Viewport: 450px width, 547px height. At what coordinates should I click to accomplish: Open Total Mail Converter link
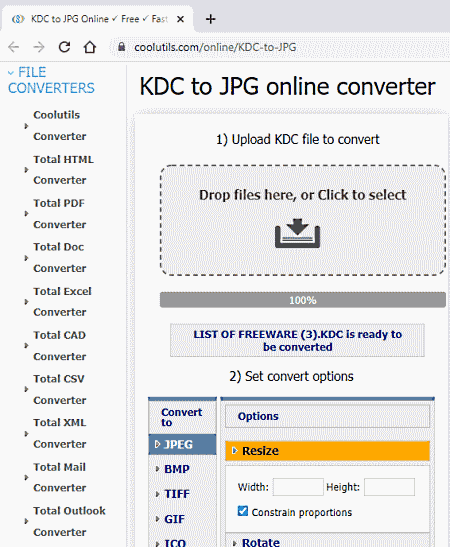click(60, 477)
